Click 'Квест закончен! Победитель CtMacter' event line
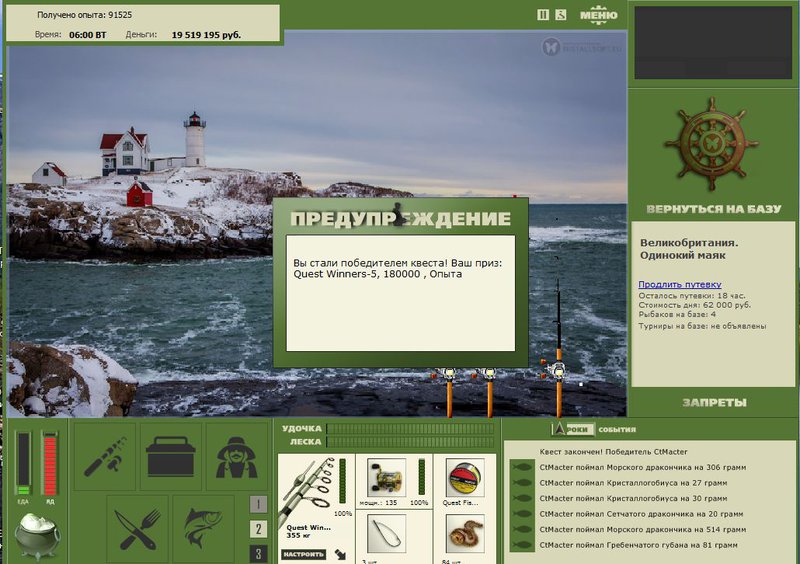800x564 pixels. [613, 452]
